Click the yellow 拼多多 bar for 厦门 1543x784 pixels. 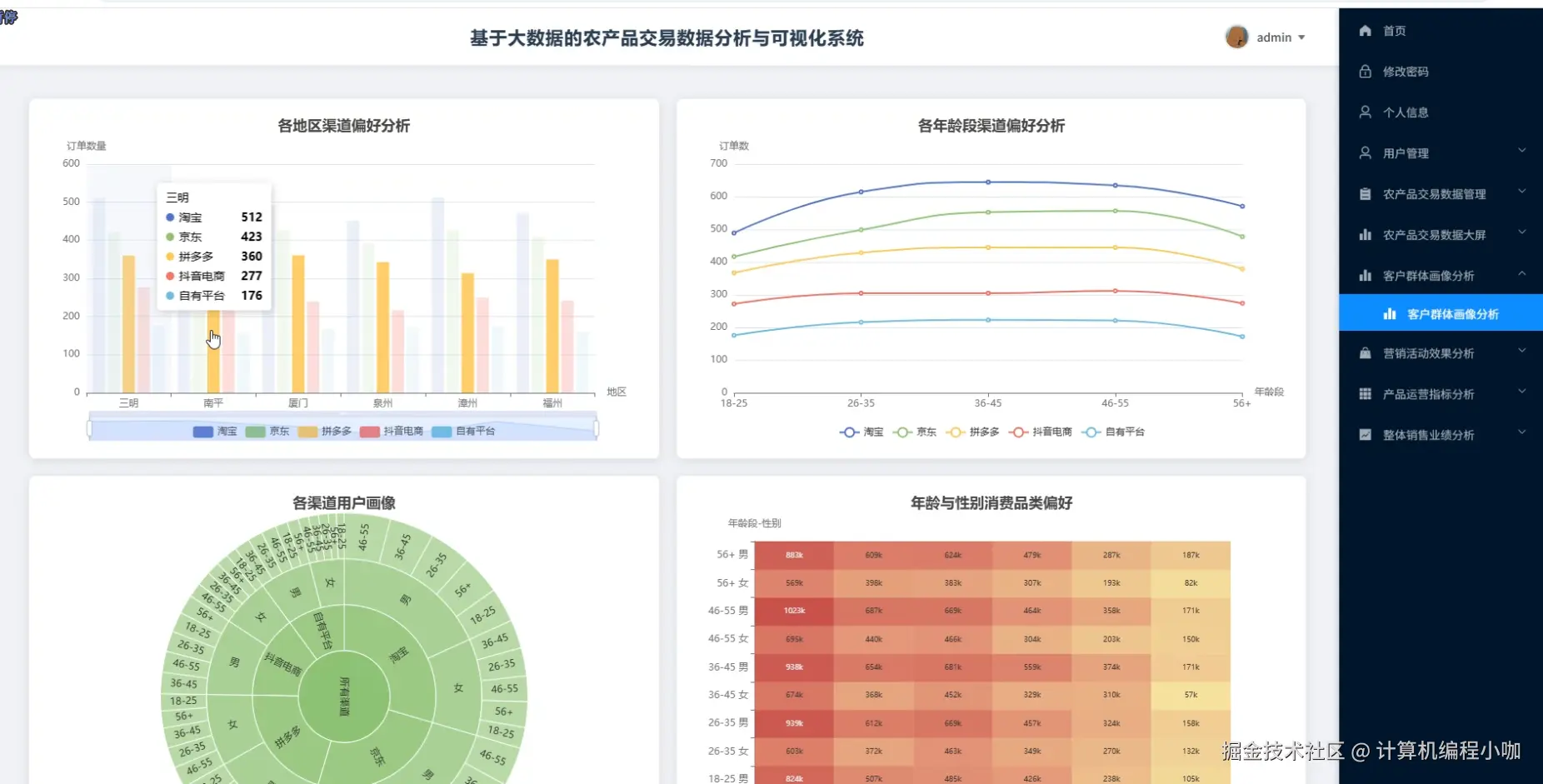tap(298, 323)
